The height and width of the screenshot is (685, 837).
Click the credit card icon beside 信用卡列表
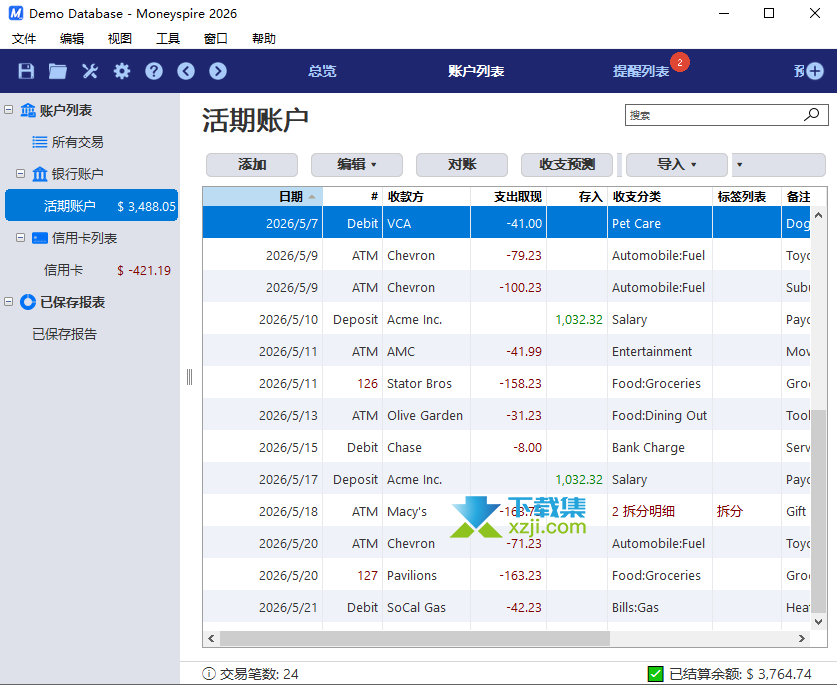click(40, 238)
